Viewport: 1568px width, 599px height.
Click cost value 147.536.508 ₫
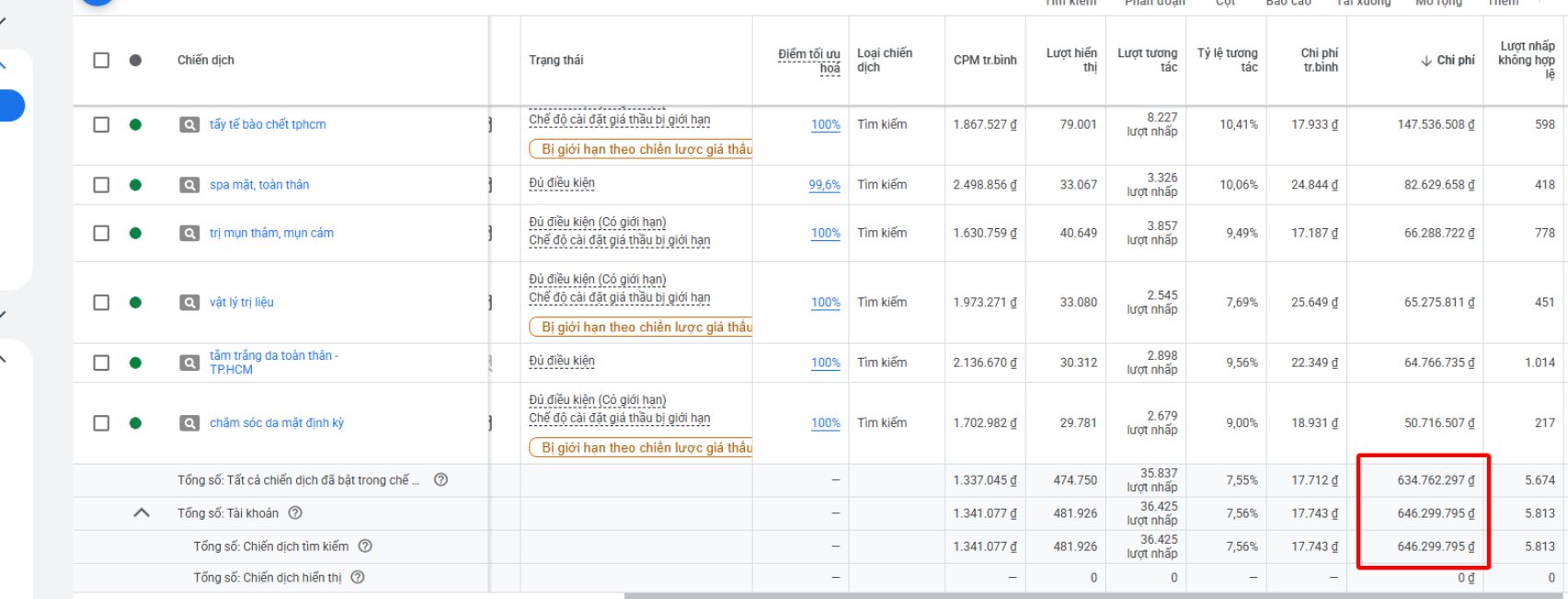coord(1436,124)
